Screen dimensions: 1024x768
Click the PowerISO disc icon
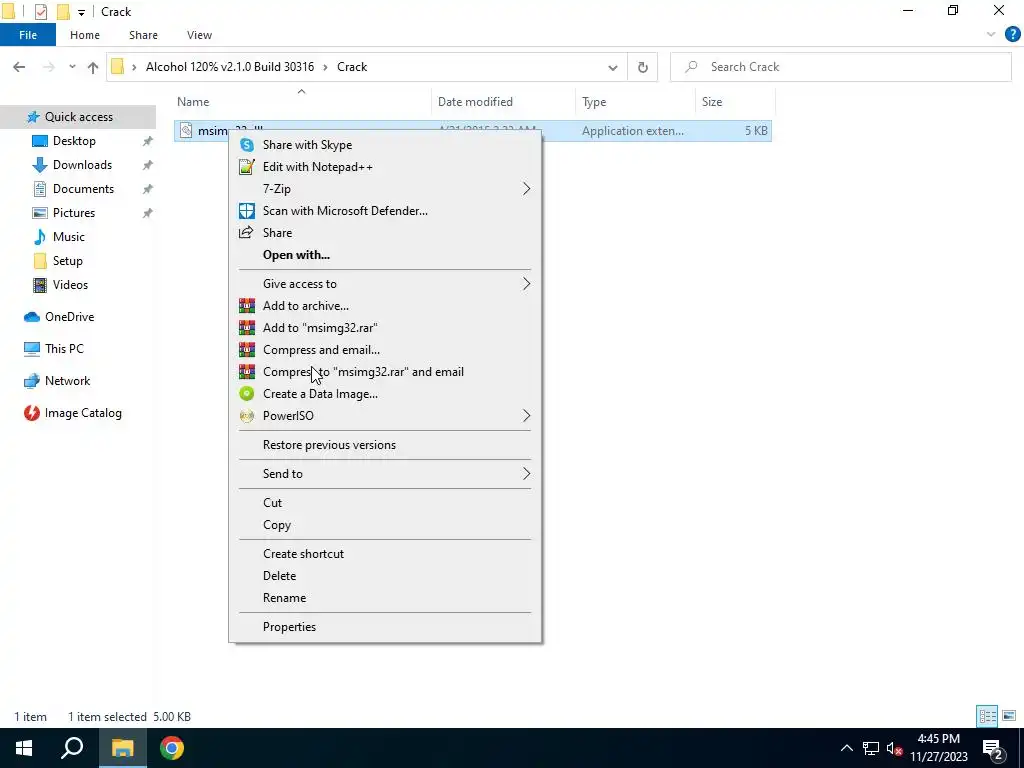coord(247,416)
